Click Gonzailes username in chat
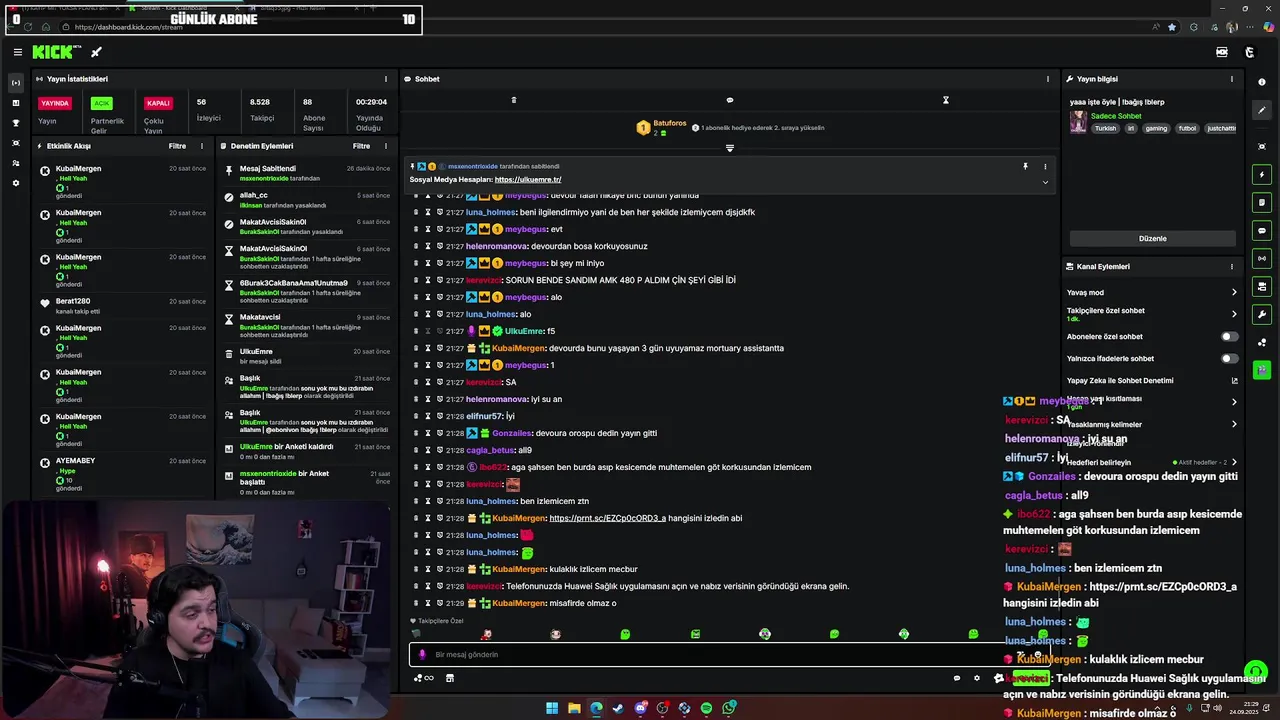Image resolution: width=1280 pixels, height=720 pixels. (x=512, y=433)
